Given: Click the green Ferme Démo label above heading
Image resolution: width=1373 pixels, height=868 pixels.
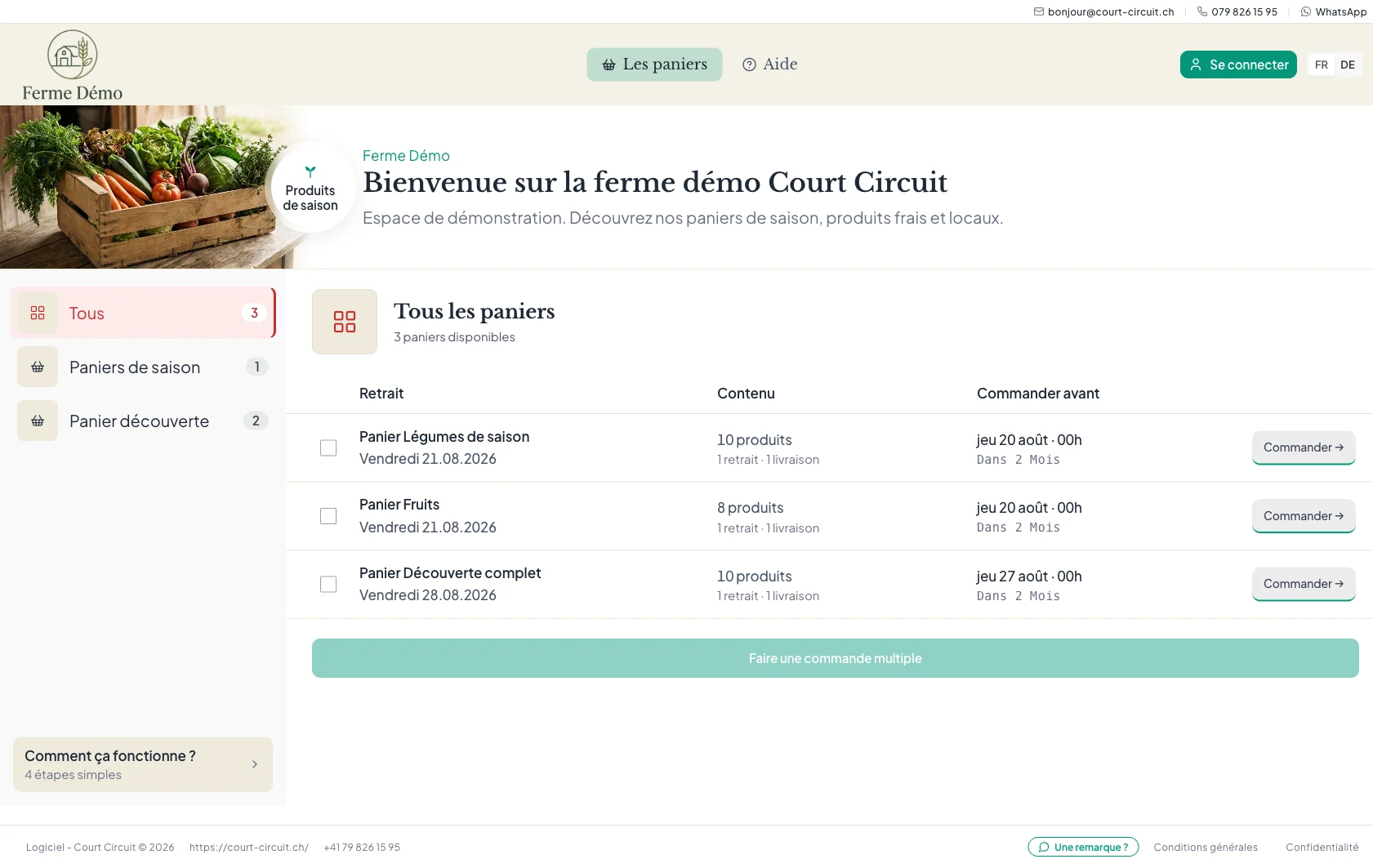Looking at the screenshot, I should [x=406, y=156].
